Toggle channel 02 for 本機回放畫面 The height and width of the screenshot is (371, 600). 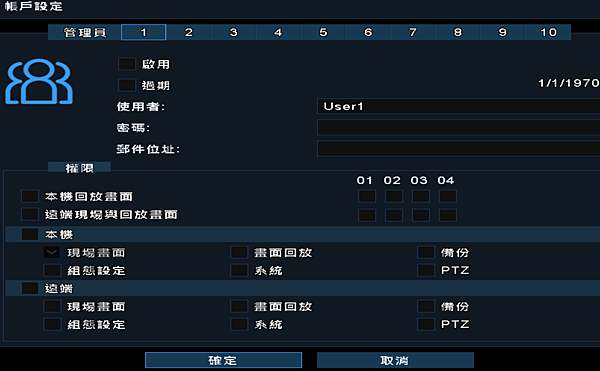394,196
